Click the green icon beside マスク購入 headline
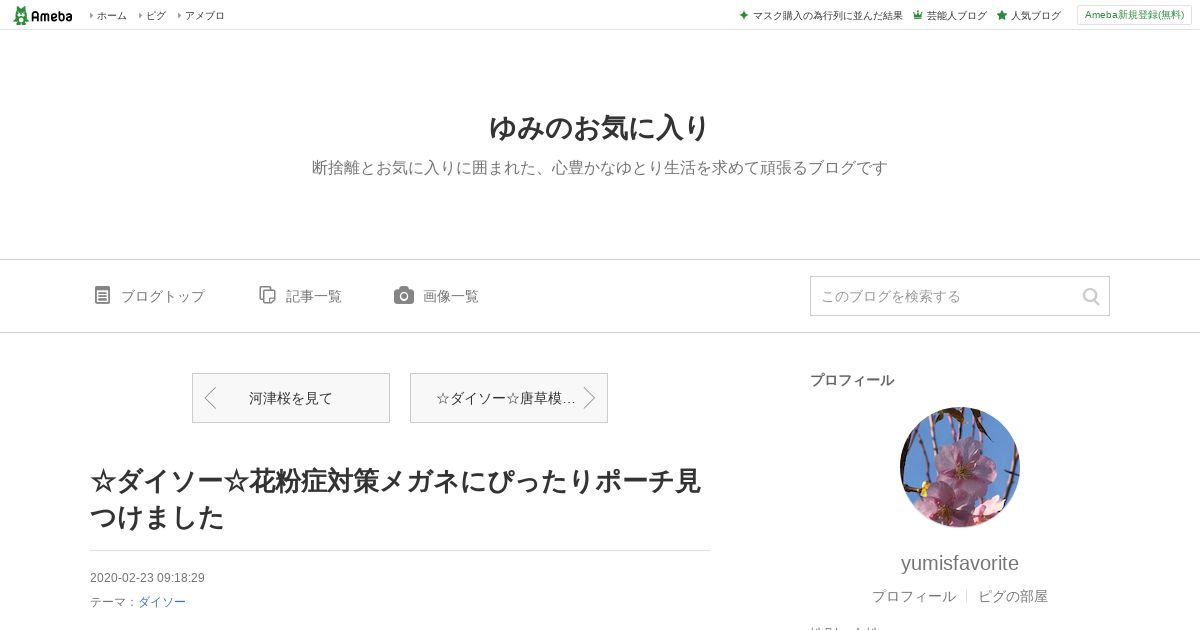The height and width of the screenshot is (630, 1200). 744,15
